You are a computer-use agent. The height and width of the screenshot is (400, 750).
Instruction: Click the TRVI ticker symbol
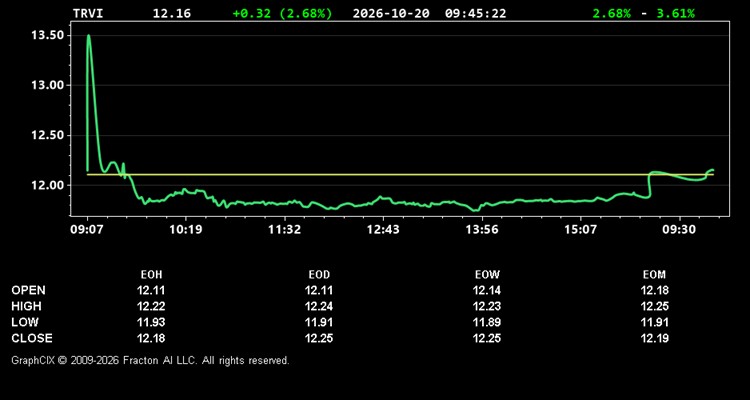pyautogui.click(x=88, y=13)
